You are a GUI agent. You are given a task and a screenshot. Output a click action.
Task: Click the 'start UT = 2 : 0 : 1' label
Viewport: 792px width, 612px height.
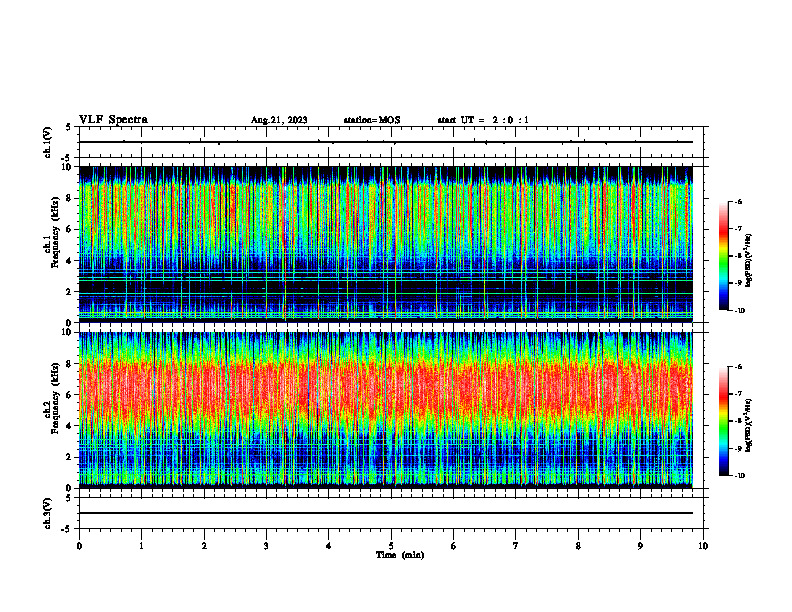[483, 120]
